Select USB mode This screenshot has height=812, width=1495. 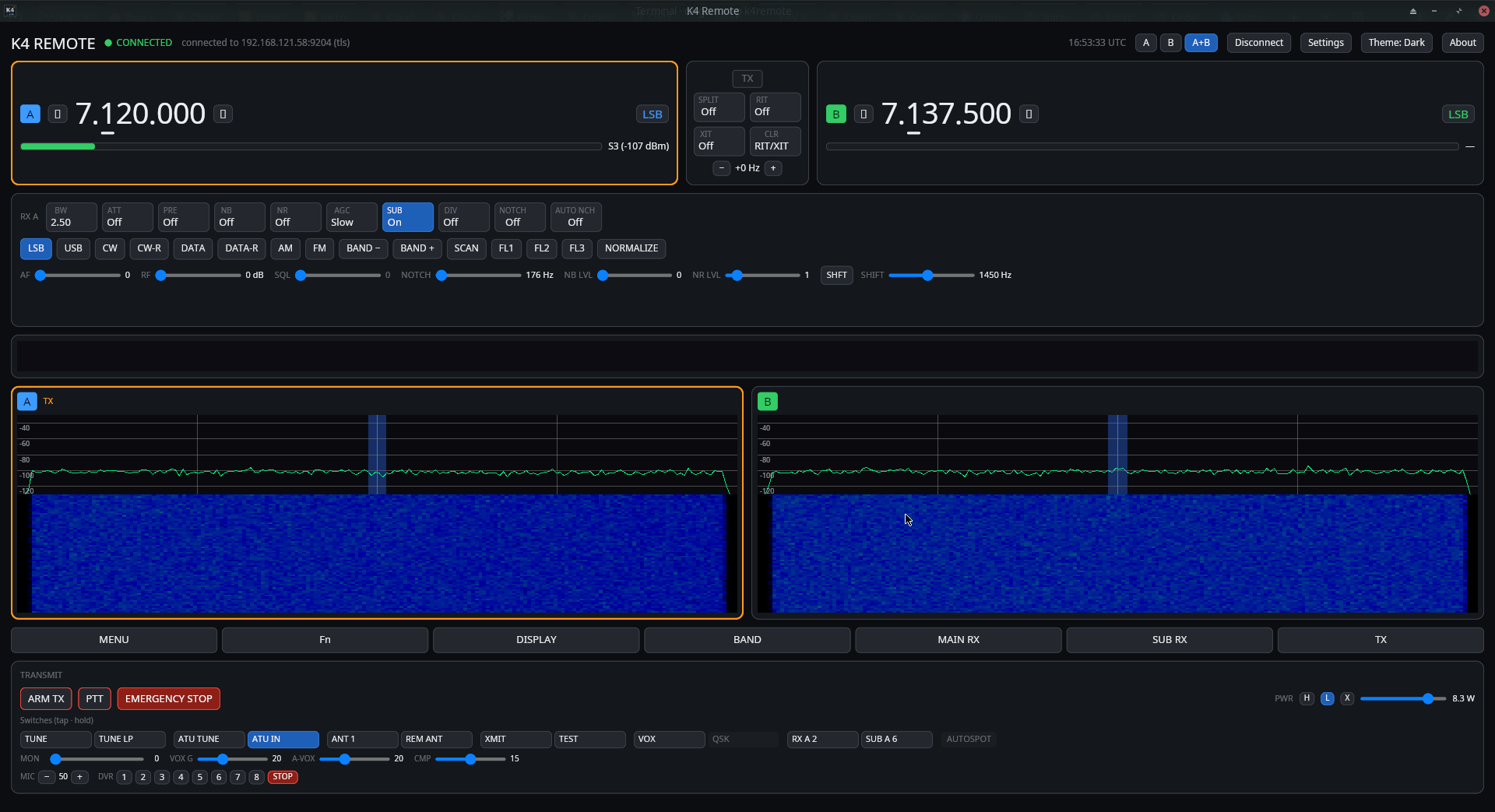(73, 249)
